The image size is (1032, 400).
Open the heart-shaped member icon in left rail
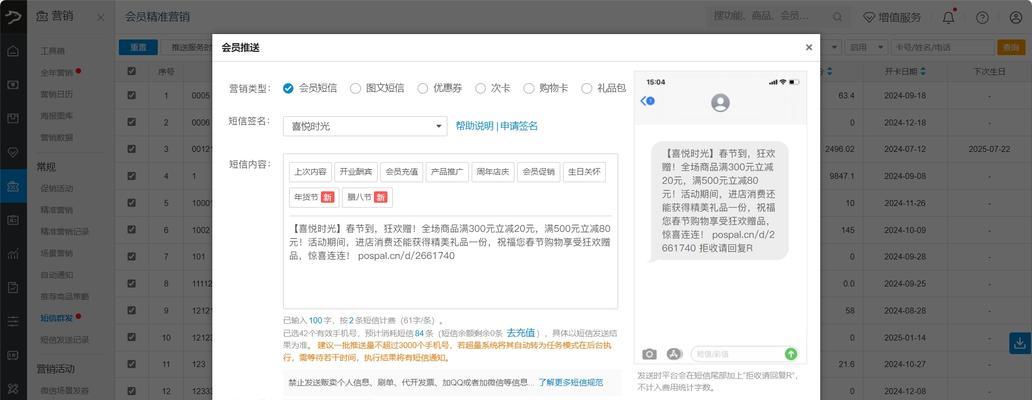(x=13, y=152)
